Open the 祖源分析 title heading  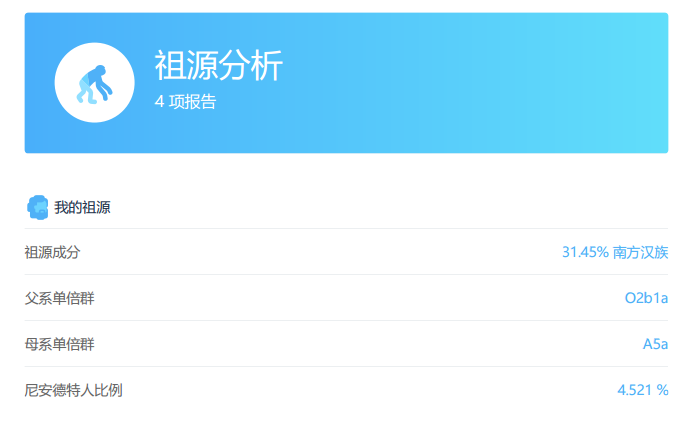[x=218, y=65]
